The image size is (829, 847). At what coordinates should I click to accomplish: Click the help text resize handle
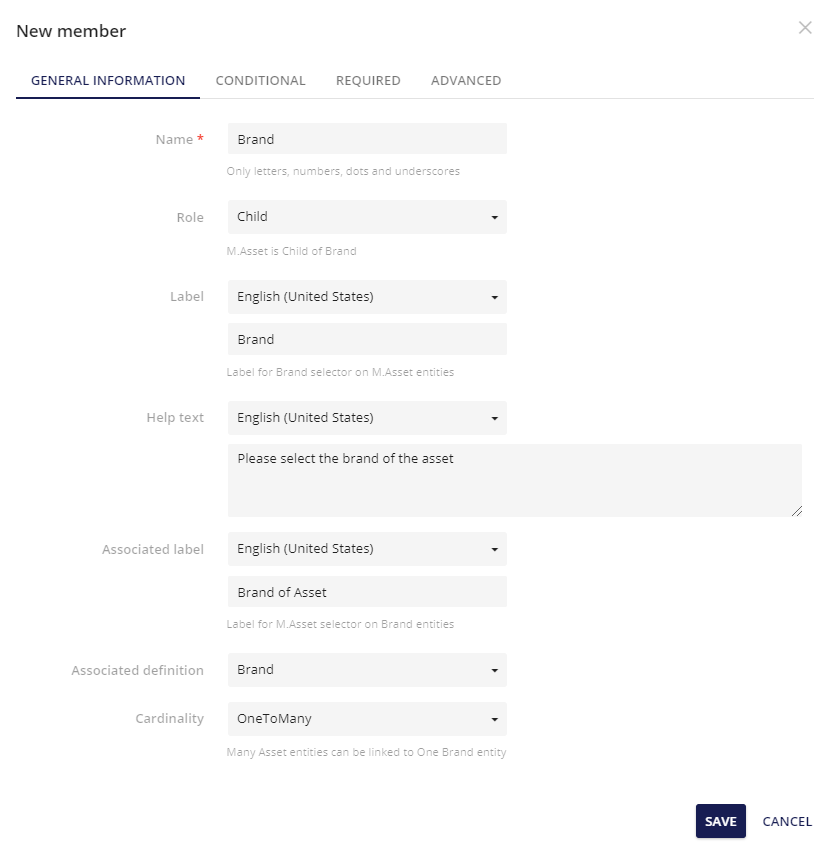point(797,512)
